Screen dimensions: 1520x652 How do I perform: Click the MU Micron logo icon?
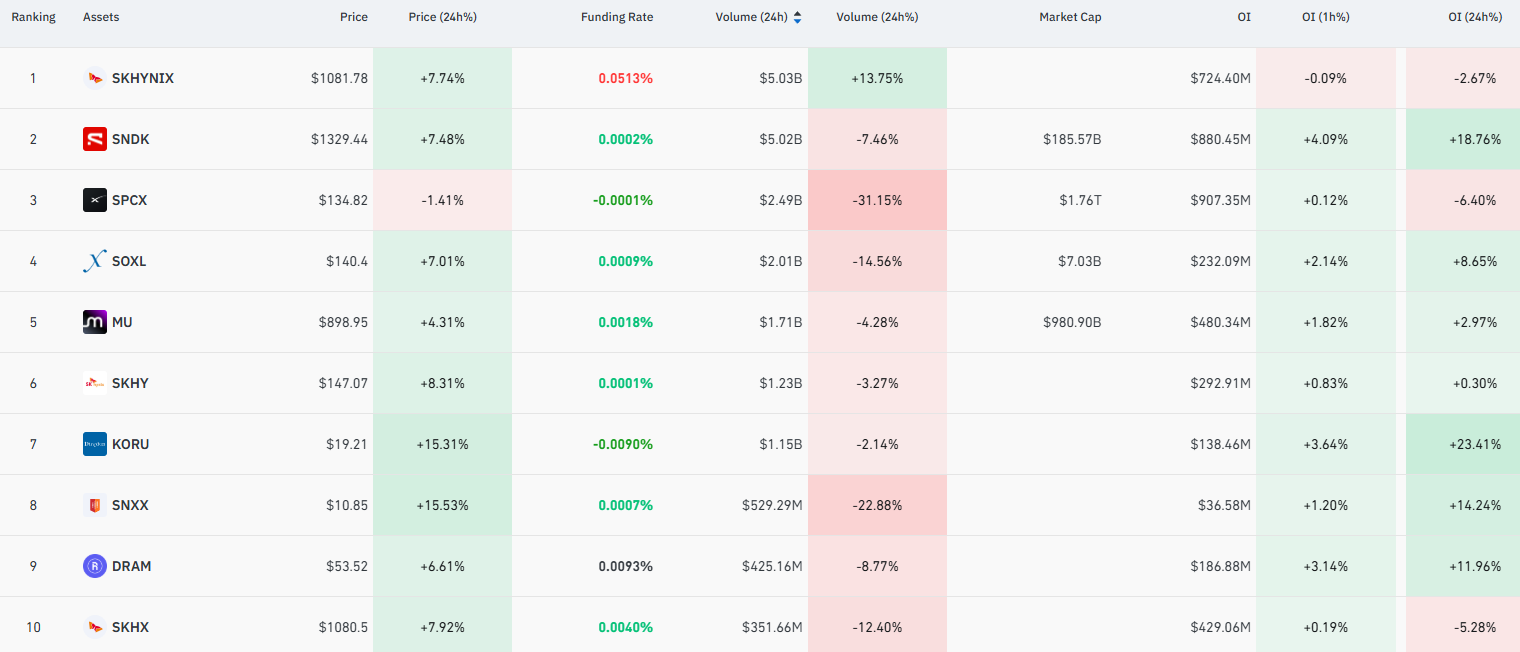pos(95,322)
